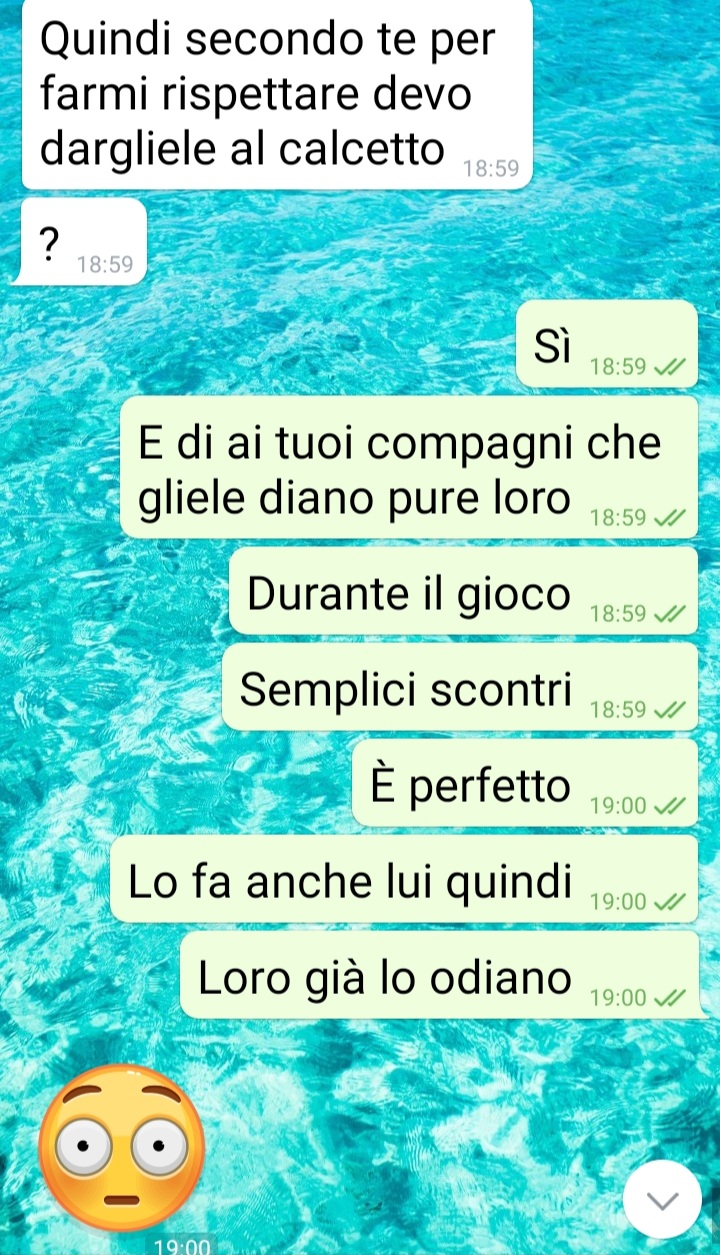This screenshot has width=720, height=1255.
Task: Tap the flushed face emoji message
Action: click(x=121, y=1147)
